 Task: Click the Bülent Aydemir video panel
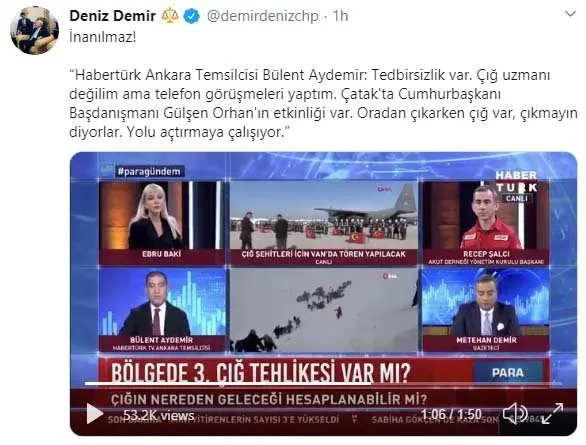tap(162, 310)
